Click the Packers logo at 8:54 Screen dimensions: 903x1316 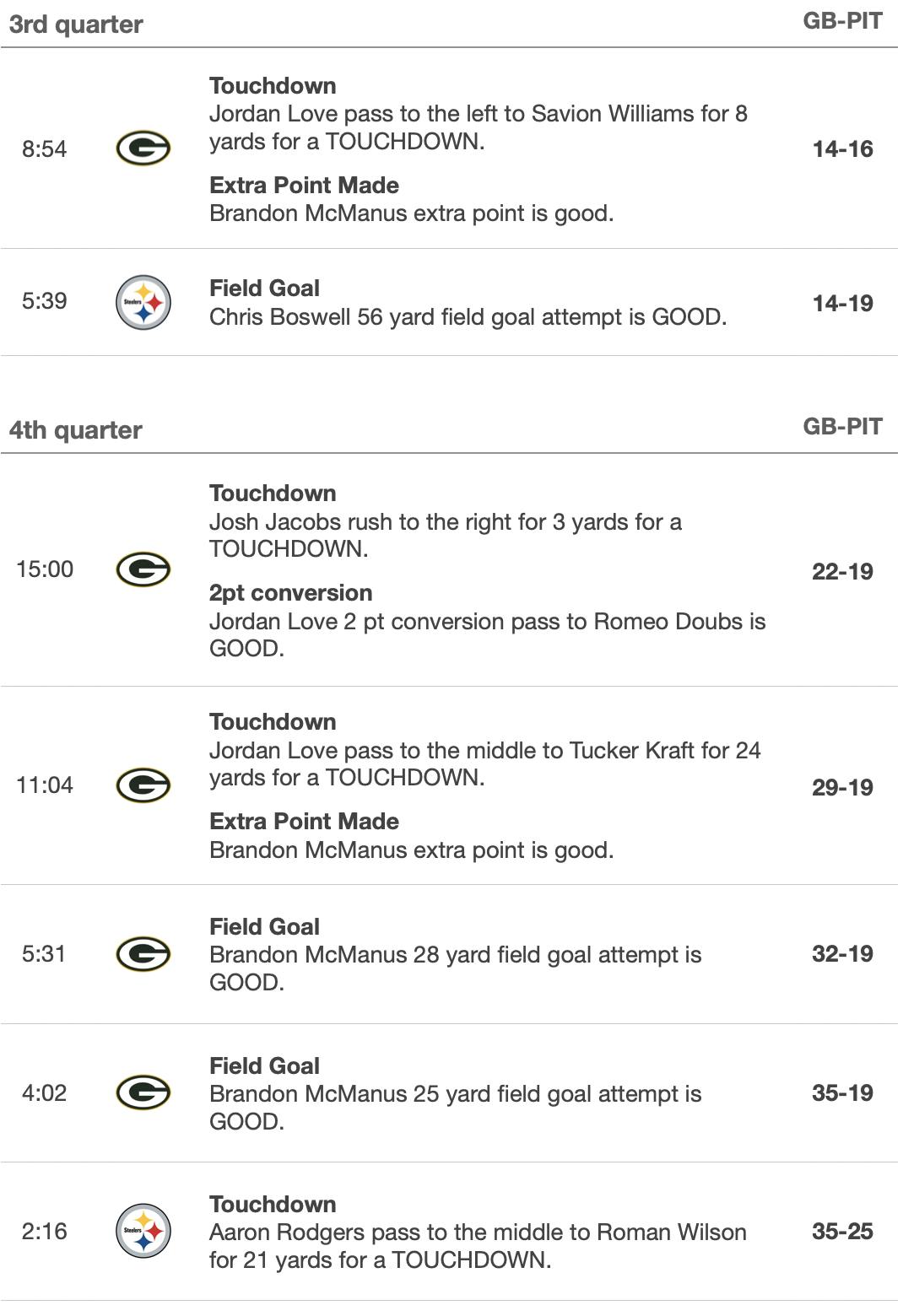click(x=143, y=148)
